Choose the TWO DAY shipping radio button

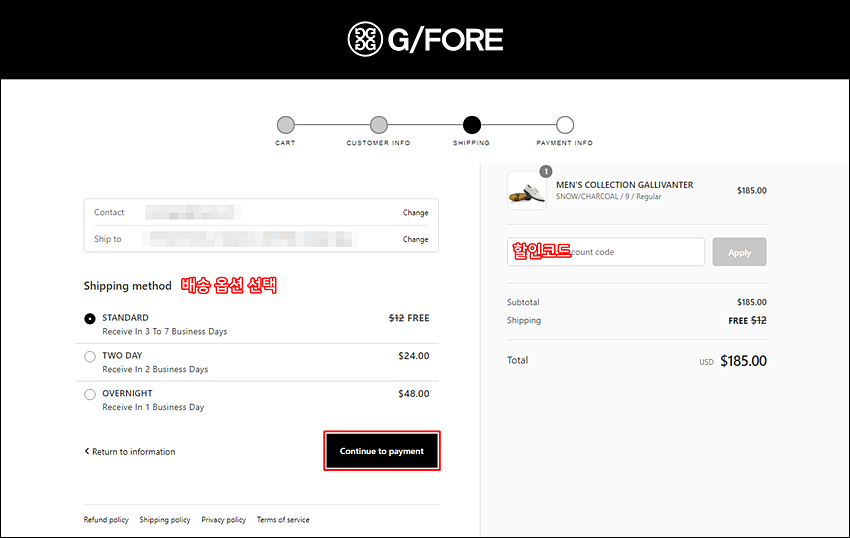point(90,356)
